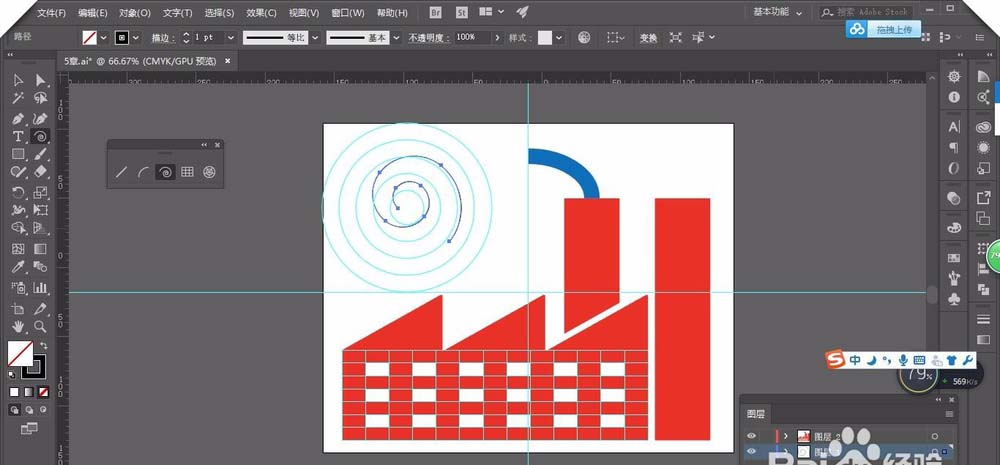Open the stroke weight dropdown
Viewport: 1000px width, 465px height.
click(231, 38)
